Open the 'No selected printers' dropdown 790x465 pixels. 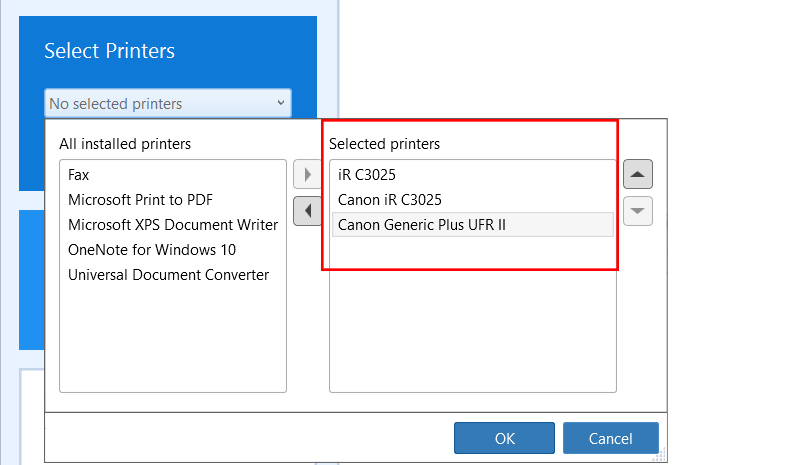coord(168,103)
